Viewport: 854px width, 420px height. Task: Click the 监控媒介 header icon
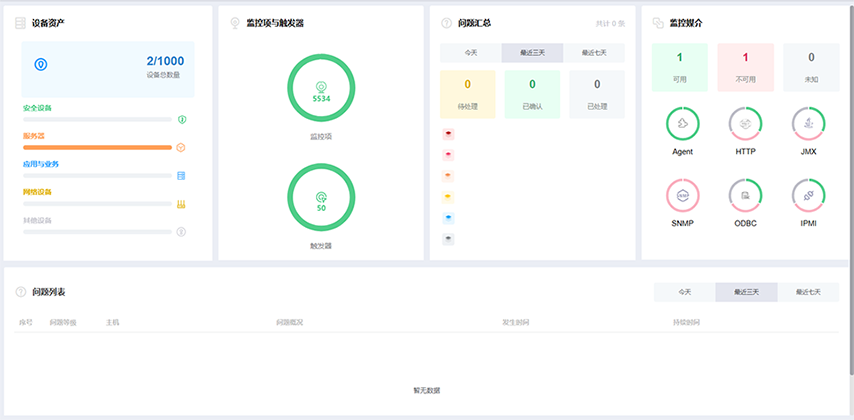658,23
